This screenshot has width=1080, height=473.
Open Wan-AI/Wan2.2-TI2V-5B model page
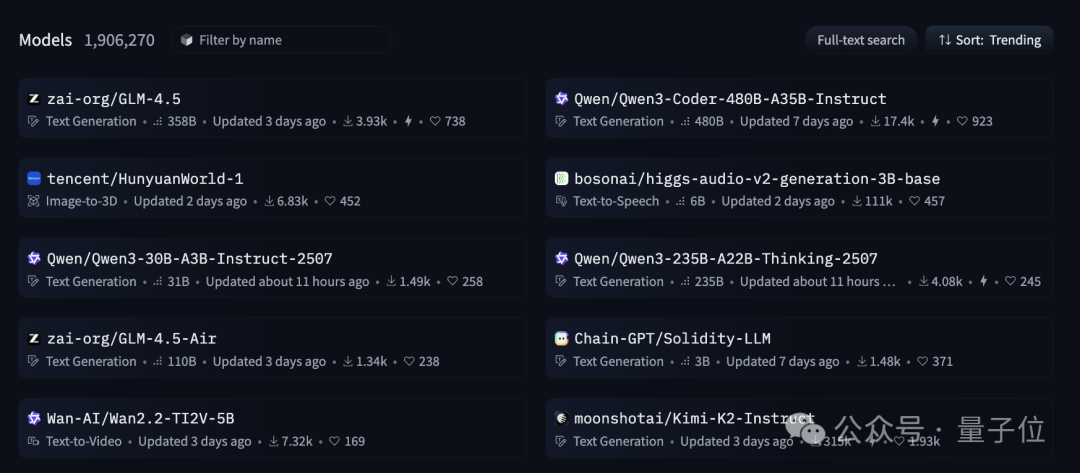coord(272,428)
